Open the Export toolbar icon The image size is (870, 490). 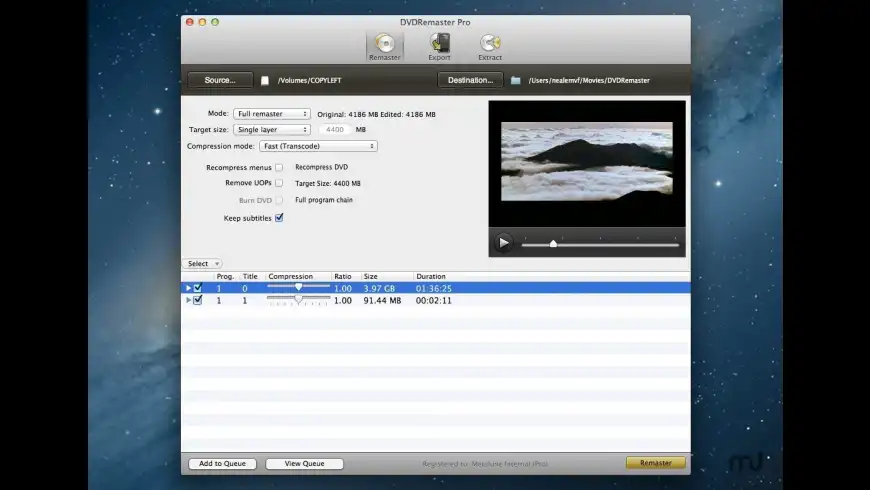[x=439, y=46]
